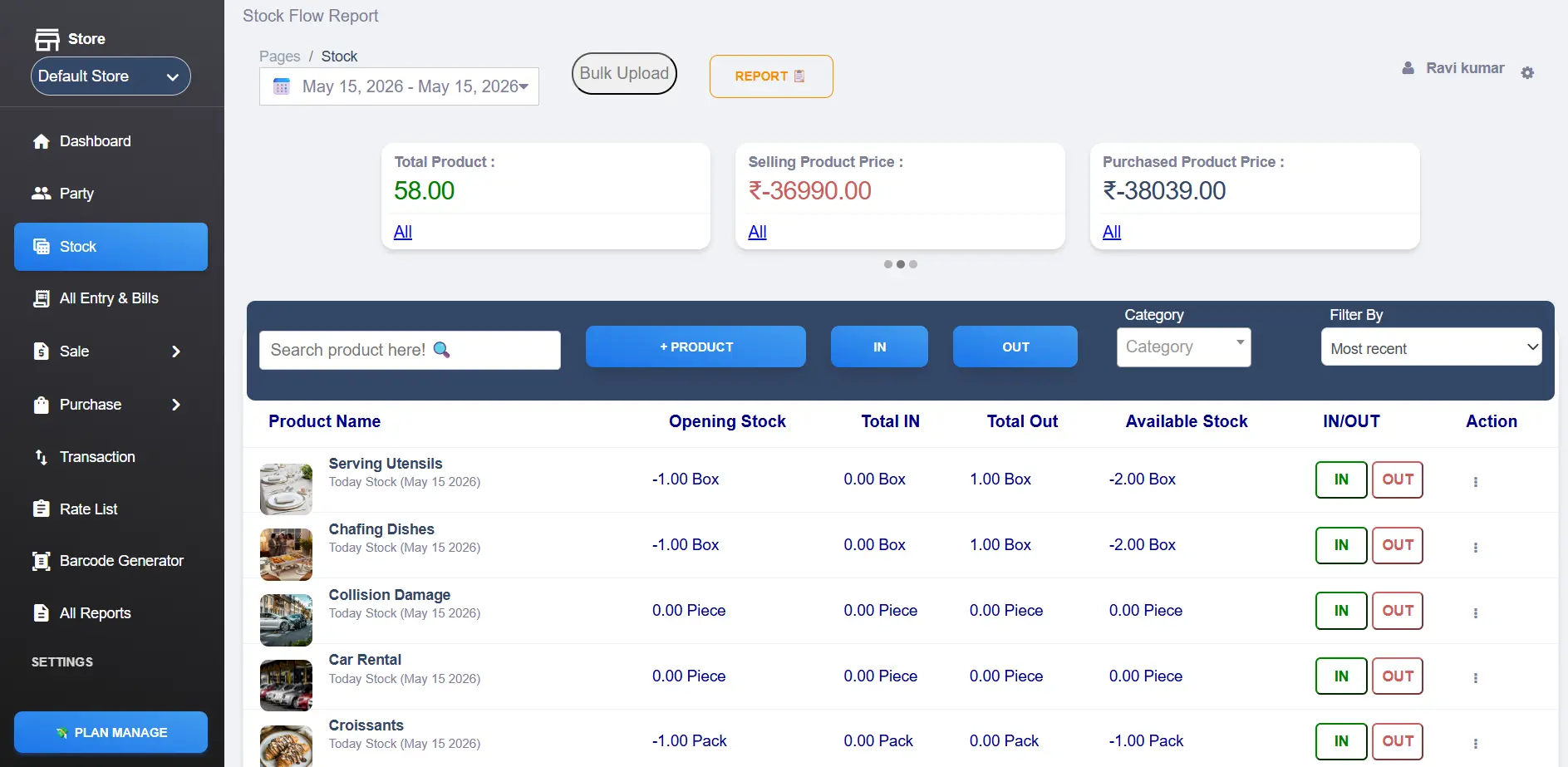The height and width of the screenshot is (767, 1568).
Task: Open the Default Store dropdown
Action: tap(111, 76)
